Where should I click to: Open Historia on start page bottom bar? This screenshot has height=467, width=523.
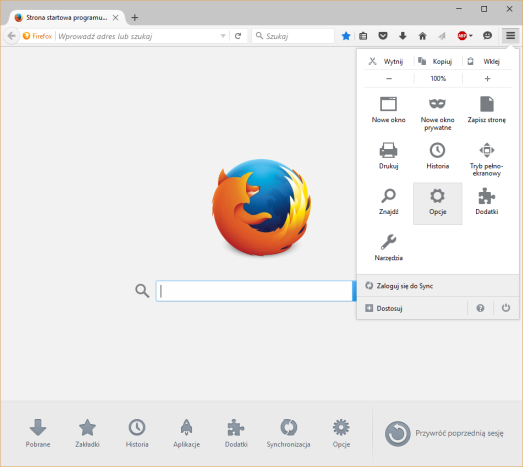tap(137, 433)
